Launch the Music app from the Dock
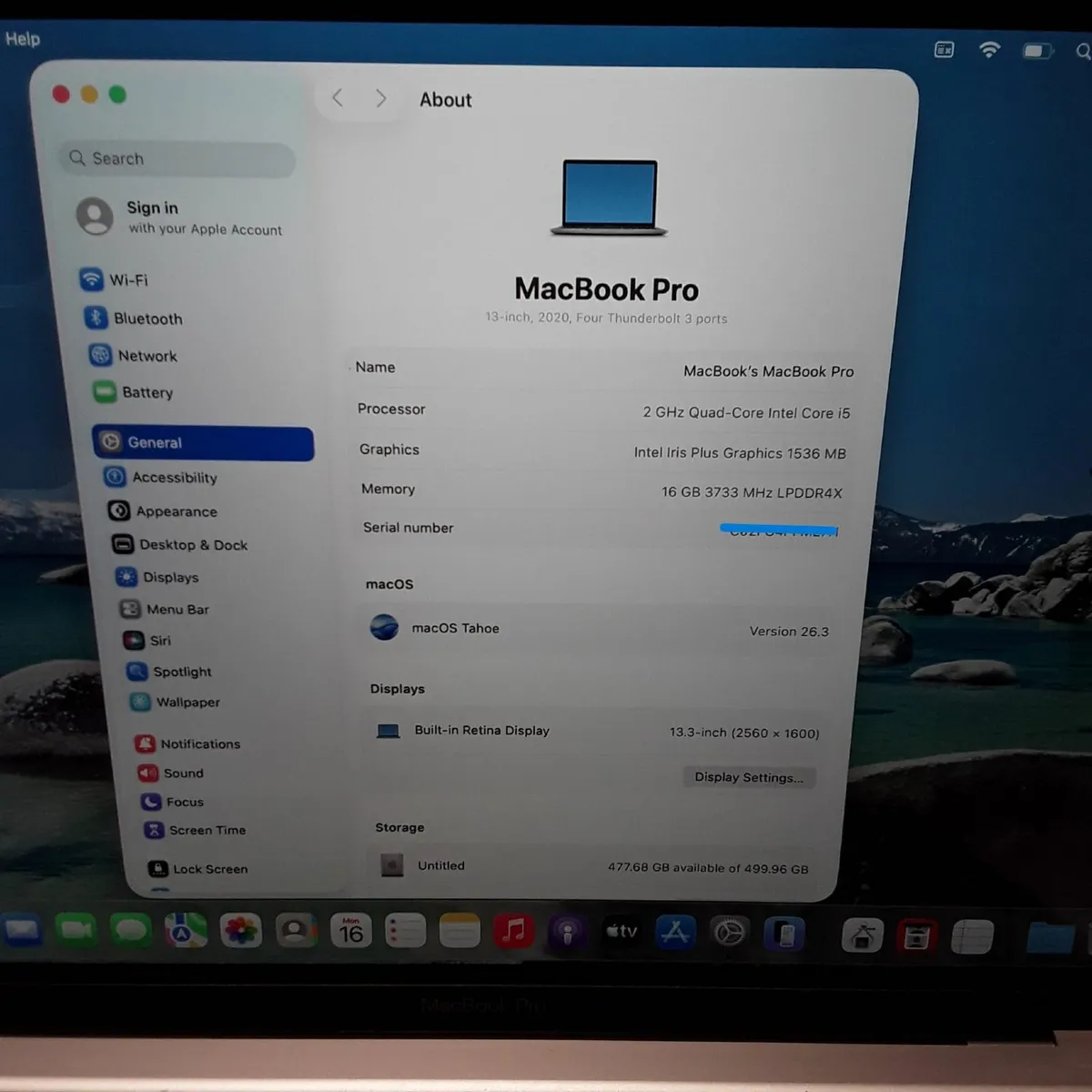 click(x=514, y=931)
